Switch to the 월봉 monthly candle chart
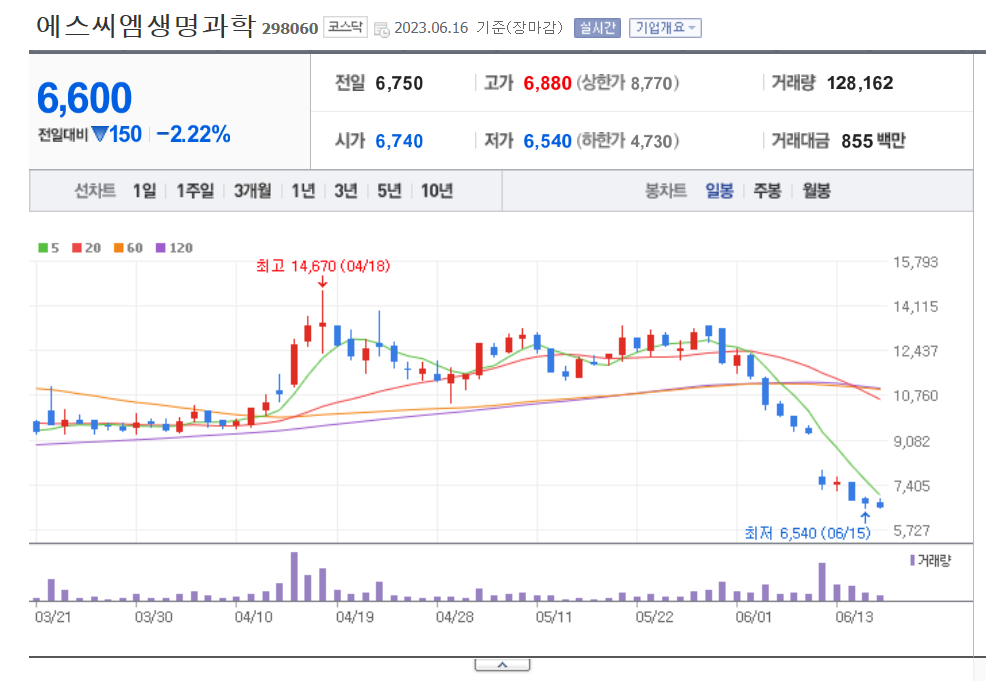Image resolution: width=986 pixels, height=681 pixels. (x=816, y=191)
